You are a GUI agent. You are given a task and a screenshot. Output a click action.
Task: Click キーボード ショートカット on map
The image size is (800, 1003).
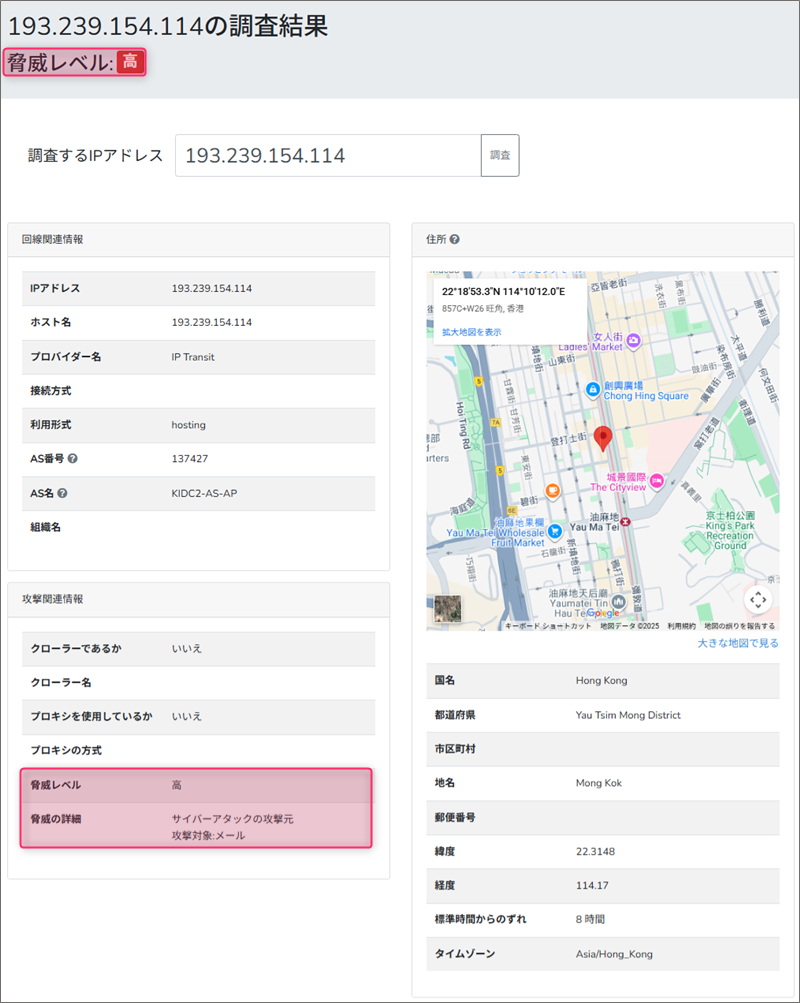548,626
